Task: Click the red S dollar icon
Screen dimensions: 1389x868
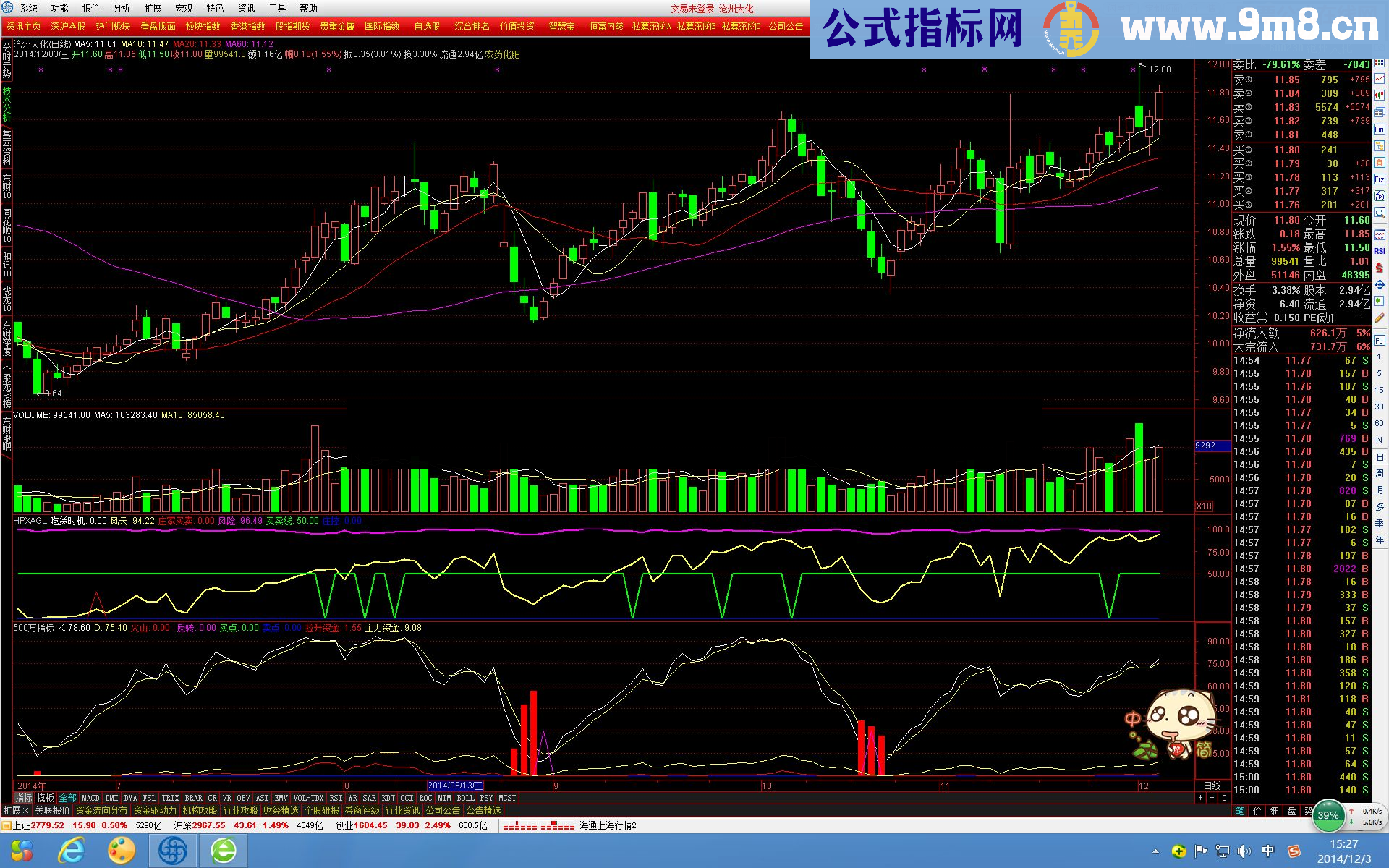Action: coord(1380,268)
